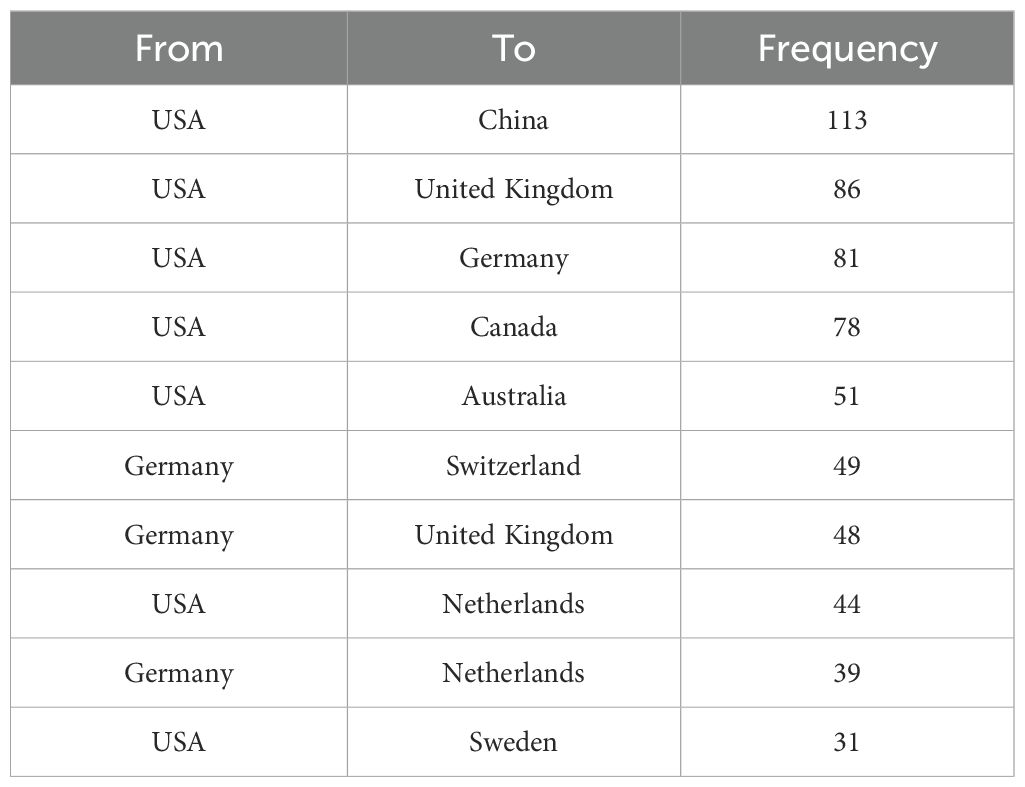This screenshot has height=787, width=1025.
Task: Select the Australia cell
Action: (x=513, y=396)
